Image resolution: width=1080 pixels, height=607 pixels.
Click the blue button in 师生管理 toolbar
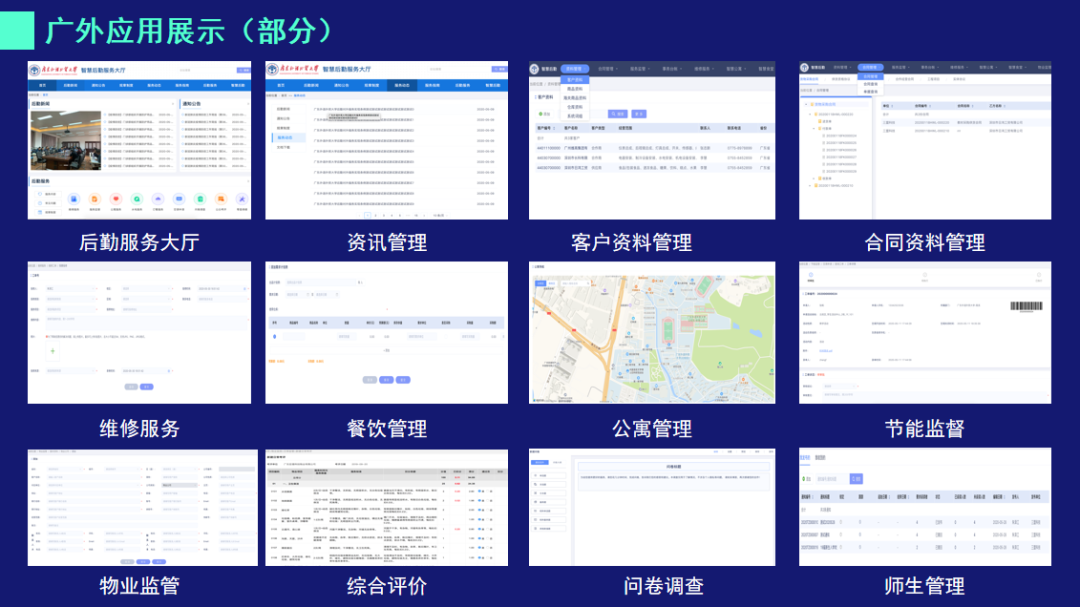(856, 479)
